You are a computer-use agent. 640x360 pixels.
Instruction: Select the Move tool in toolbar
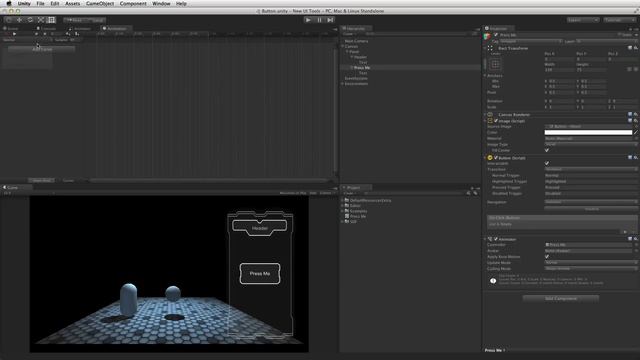pyautogui.click(x=19, y=20)
